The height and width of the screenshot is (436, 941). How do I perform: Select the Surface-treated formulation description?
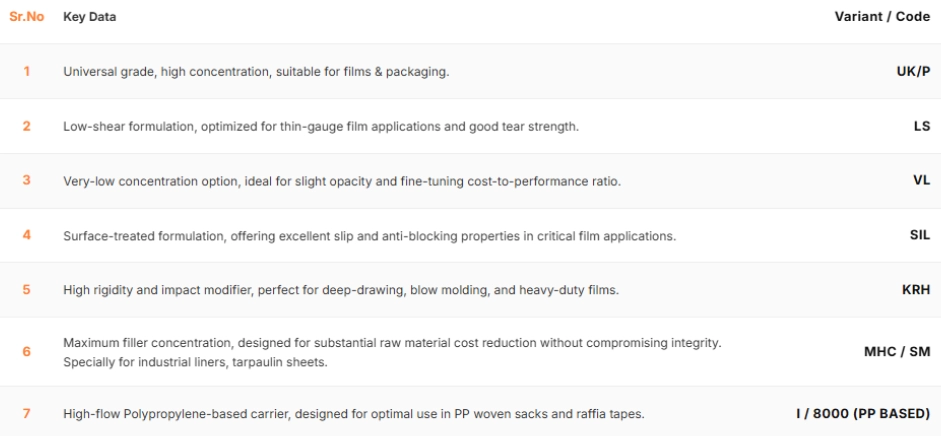[x=369, y=236]
